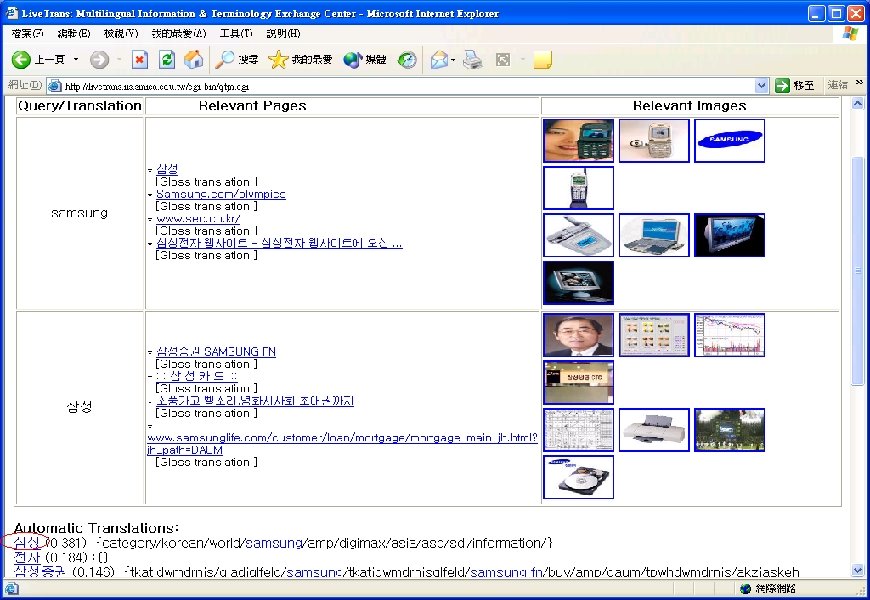Open the white printer thumbnail
This screenshot has height=600, width=870.
[654, 430]
